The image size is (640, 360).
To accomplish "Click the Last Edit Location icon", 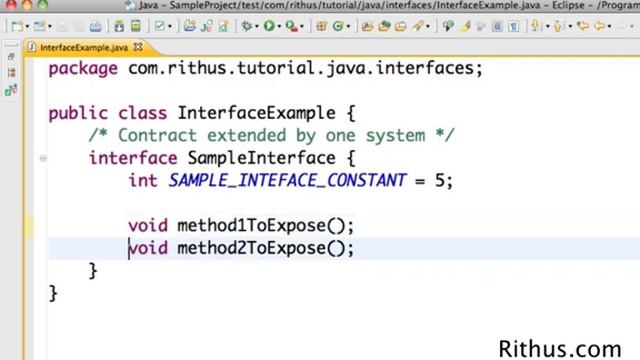I will [x=583, y=27].
